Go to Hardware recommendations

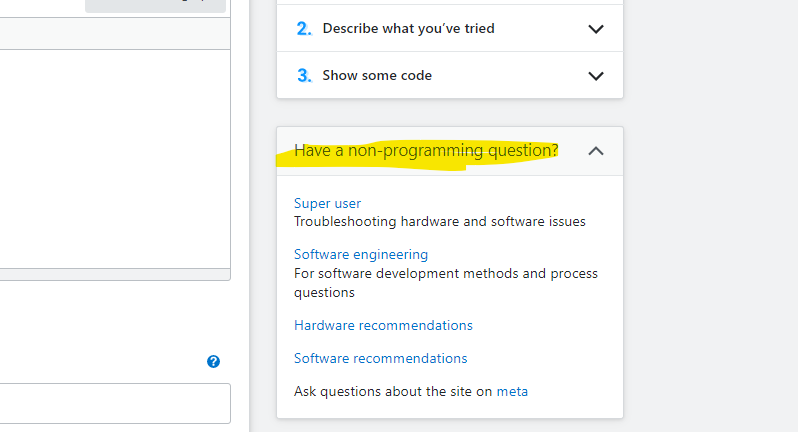(383, 325)
